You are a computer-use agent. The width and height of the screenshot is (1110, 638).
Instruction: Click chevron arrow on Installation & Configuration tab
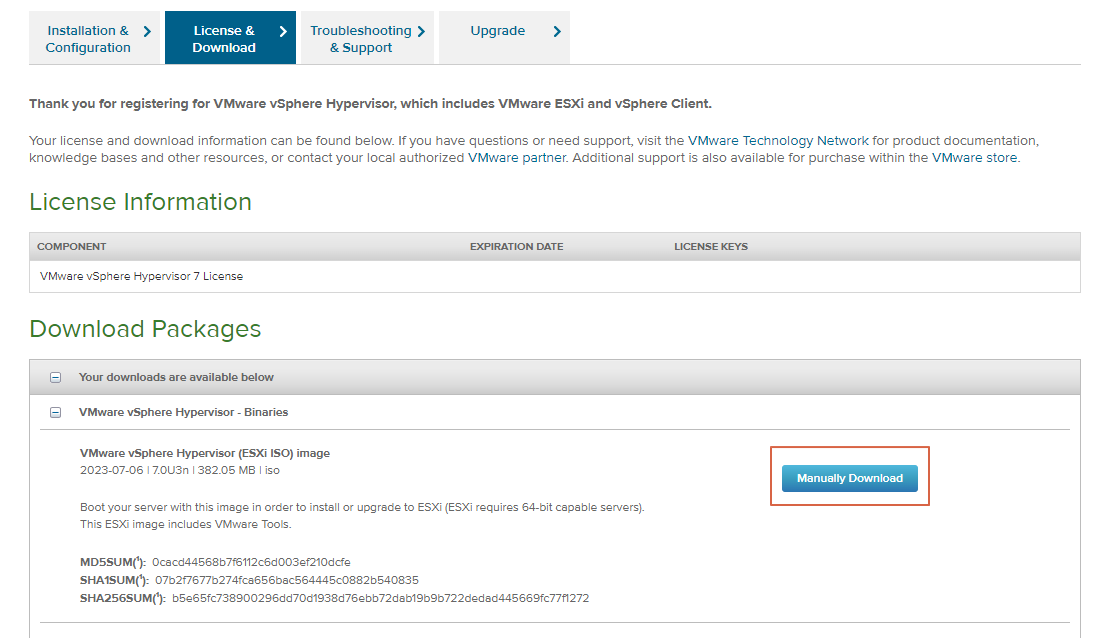pyautogui.click(x=147, y=31)
